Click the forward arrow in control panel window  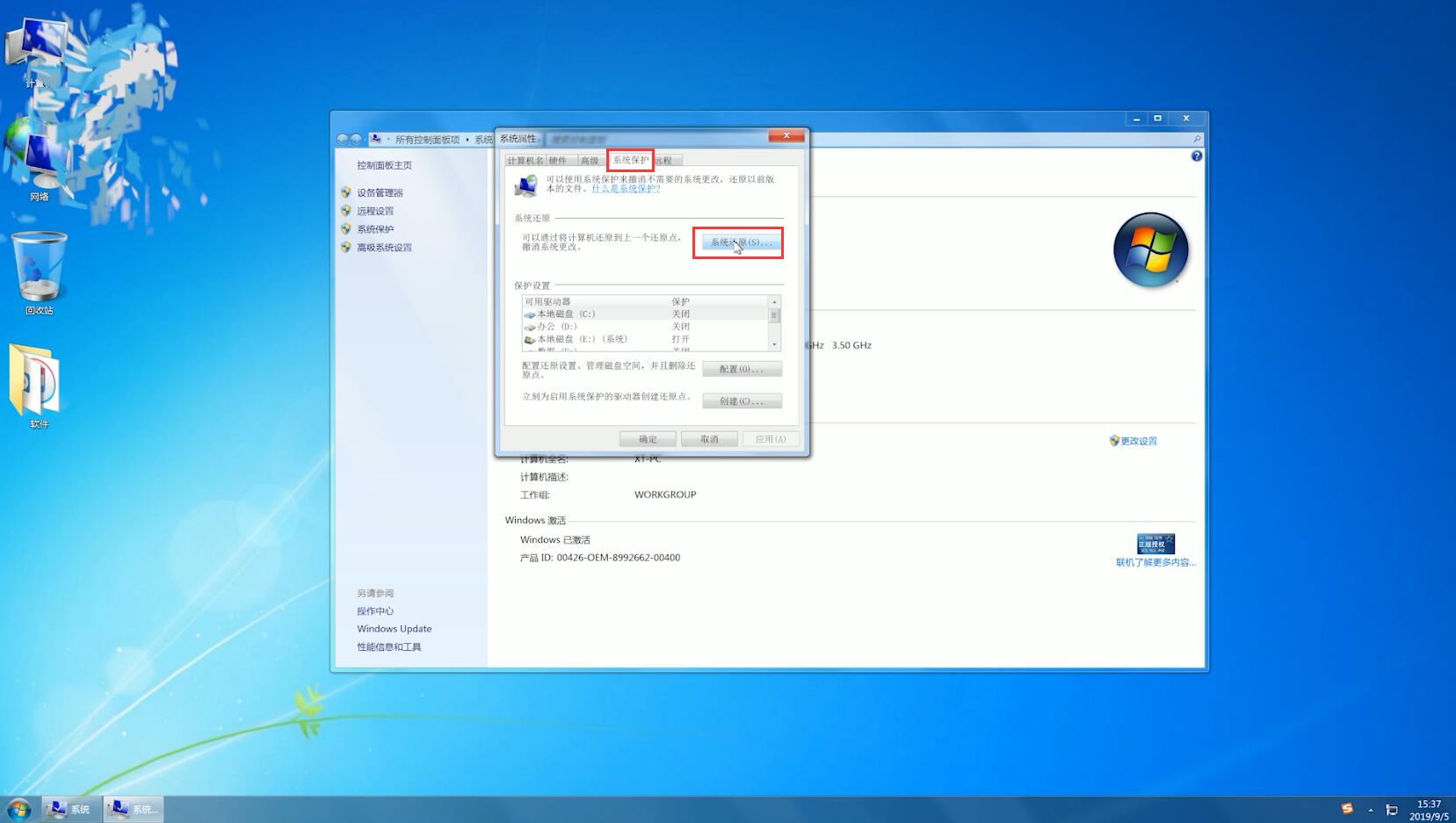click(x=356, y=139)
